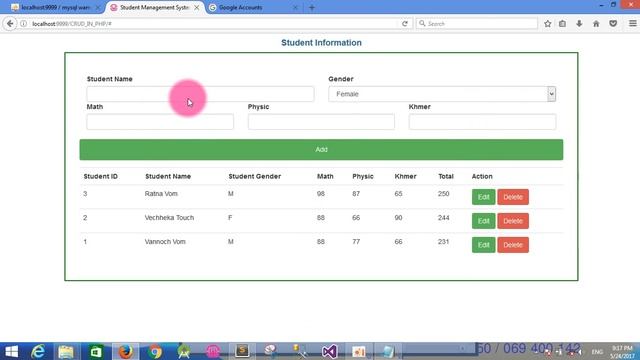Click the name cell Vechheka Touch
Image resolution: width=640 pixels, height=360 pixels.
(x=169, y=218)
